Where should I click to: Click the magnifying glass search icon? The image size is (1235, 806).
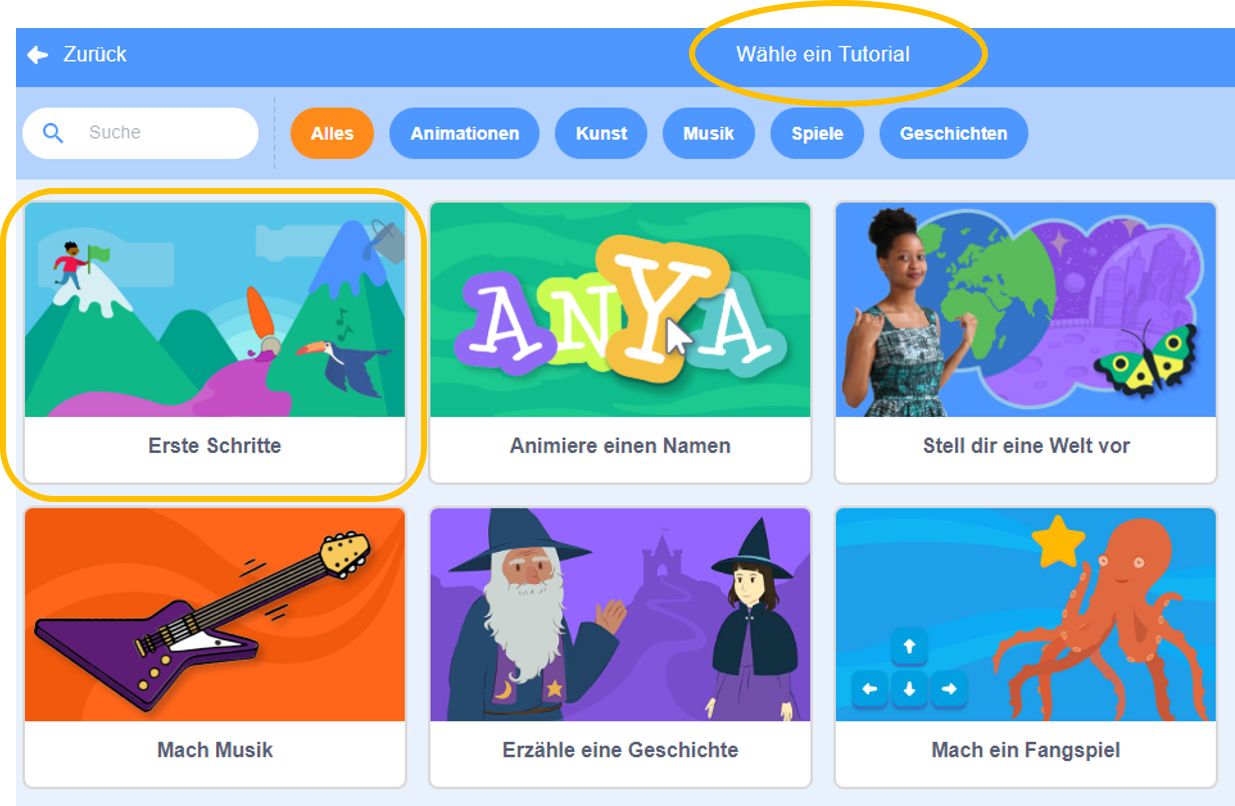pyautogui.click(x=54, y=133)
